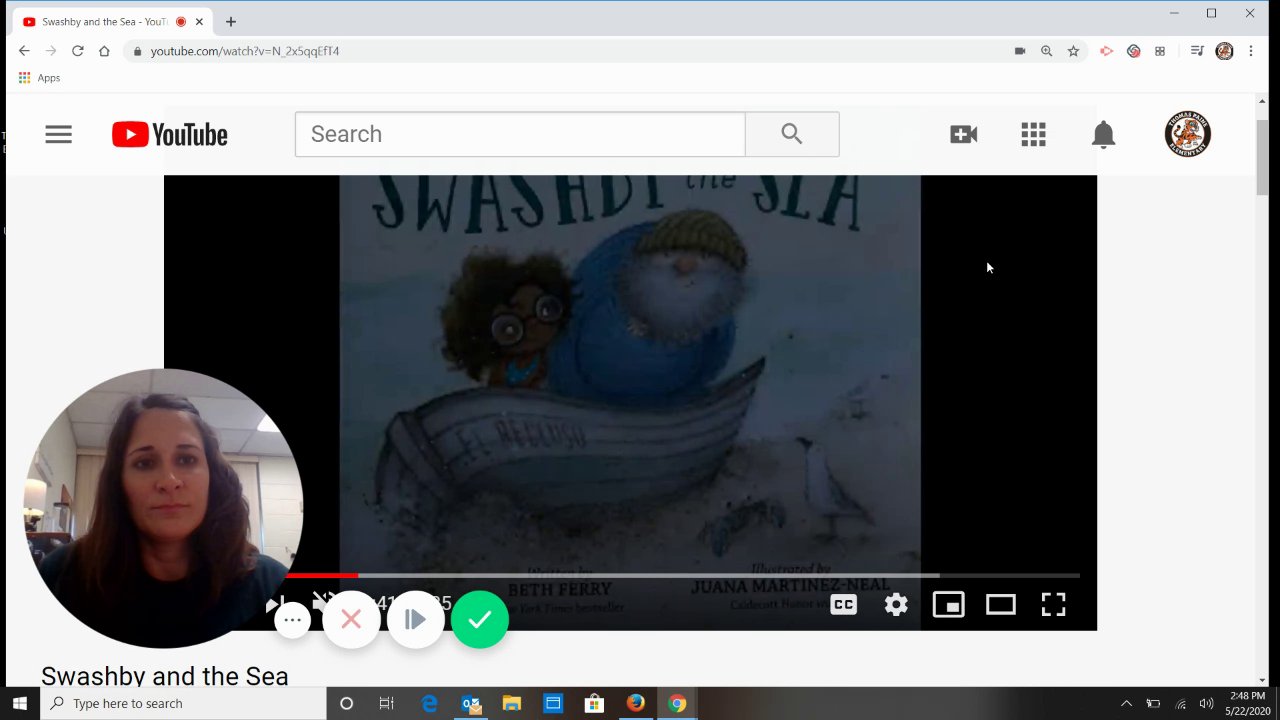The image size is (1280, 720).
Task: Click the grid extension icon in toolbar
Action: 1160,51
